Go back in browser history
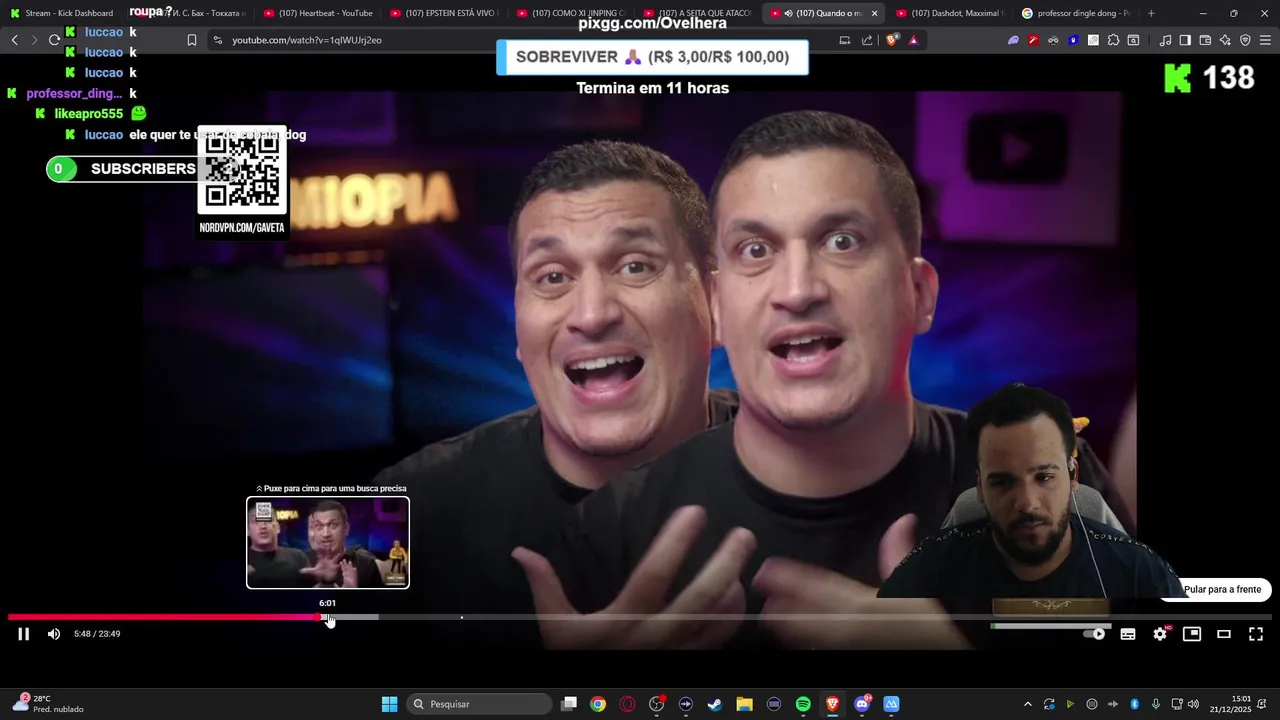The height and width of the screenshot is (720, 1280). [14, 40]
